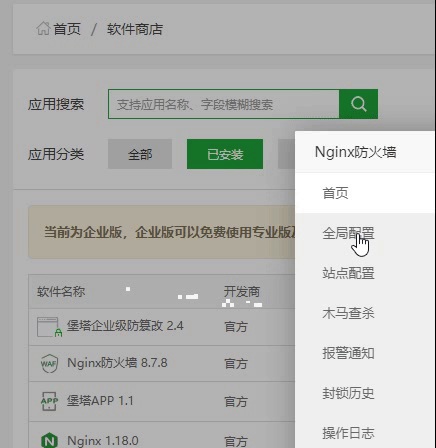Image resolution: width=436 pixels, height=448 pixels.
Task: Click the Nginx防火墙 dialog title
Action: (x=356, y=152)
